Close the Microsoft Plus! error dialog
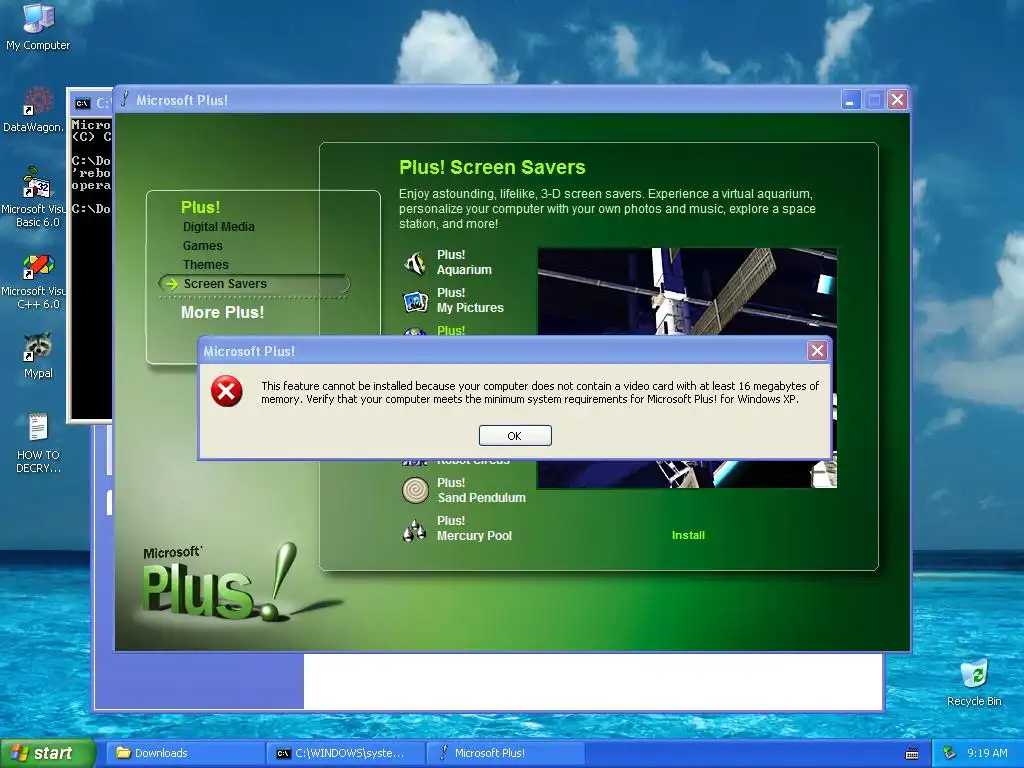The image size is (1024, 768). tap(817, 351)
